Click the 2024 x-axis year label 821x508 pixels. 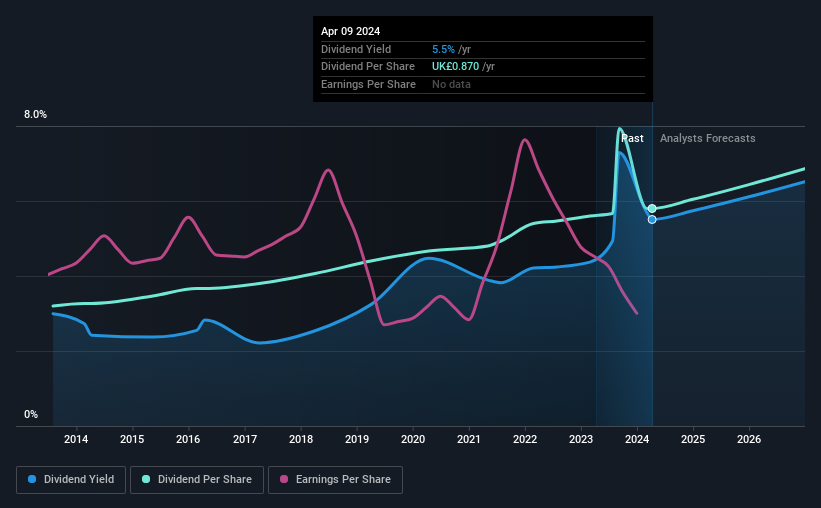coord(637,439)
